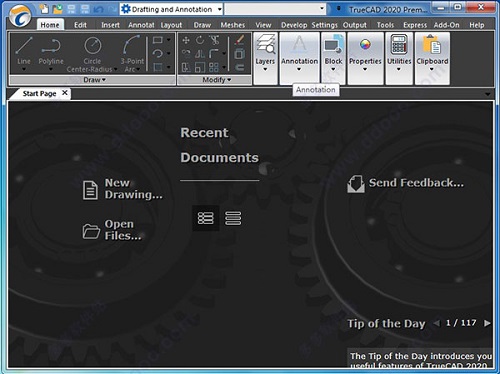Click the New document icon in quick access toolbar
500x374 pixels.
tap(44, 9)
